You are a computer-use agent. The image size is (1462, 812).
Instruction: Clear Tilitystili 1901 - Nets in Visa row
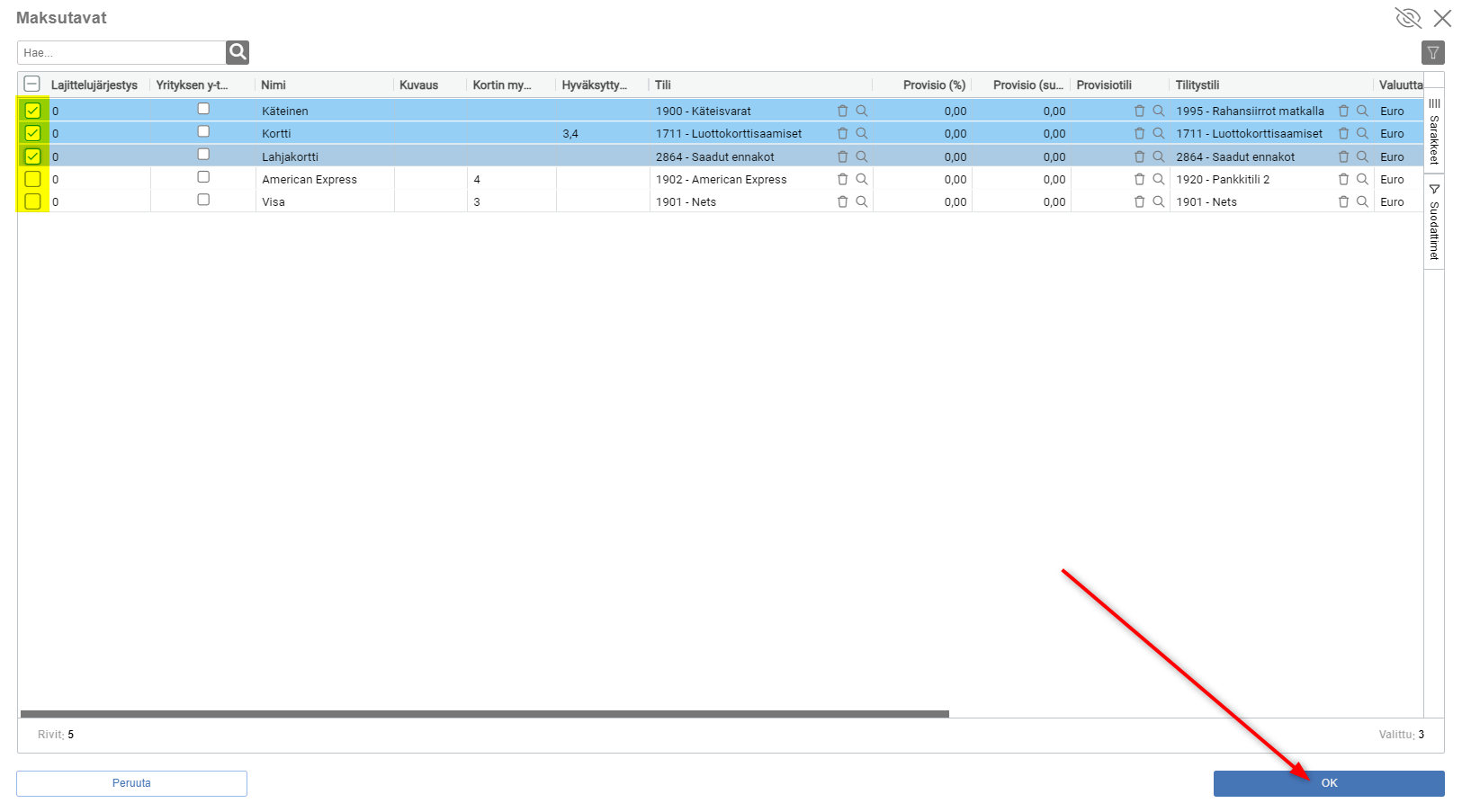[1344, 201]
